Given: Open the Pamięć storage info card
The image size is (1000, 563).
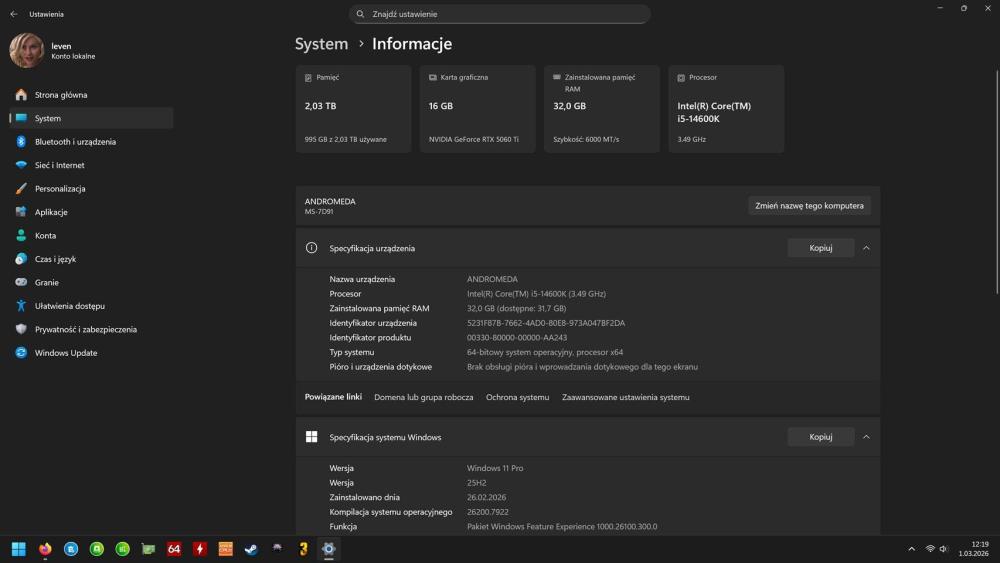Looking at the screenshot, I should pyautogui.click(x=353, y=108).
